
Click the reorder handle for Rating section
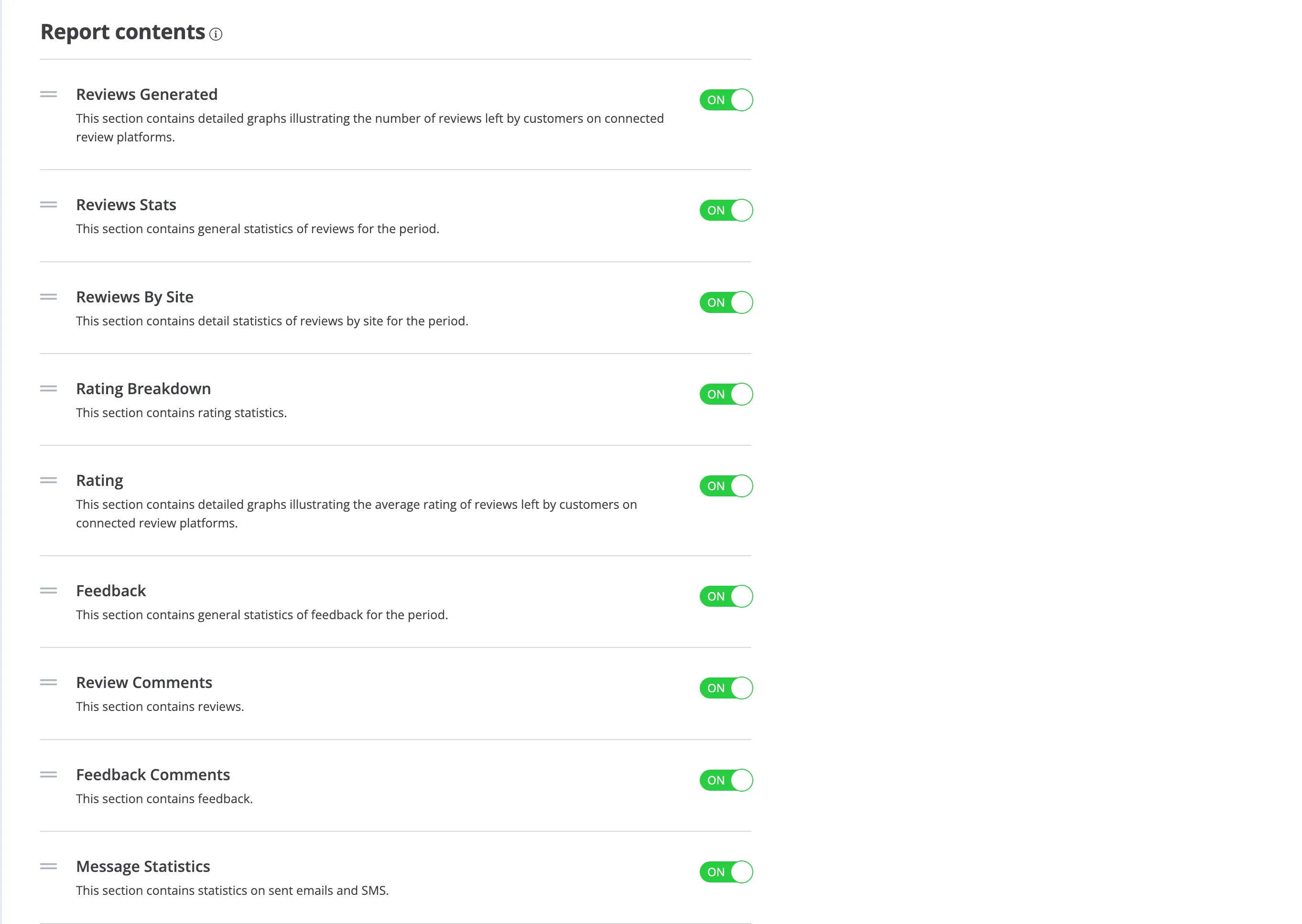(x=48, y=481)
